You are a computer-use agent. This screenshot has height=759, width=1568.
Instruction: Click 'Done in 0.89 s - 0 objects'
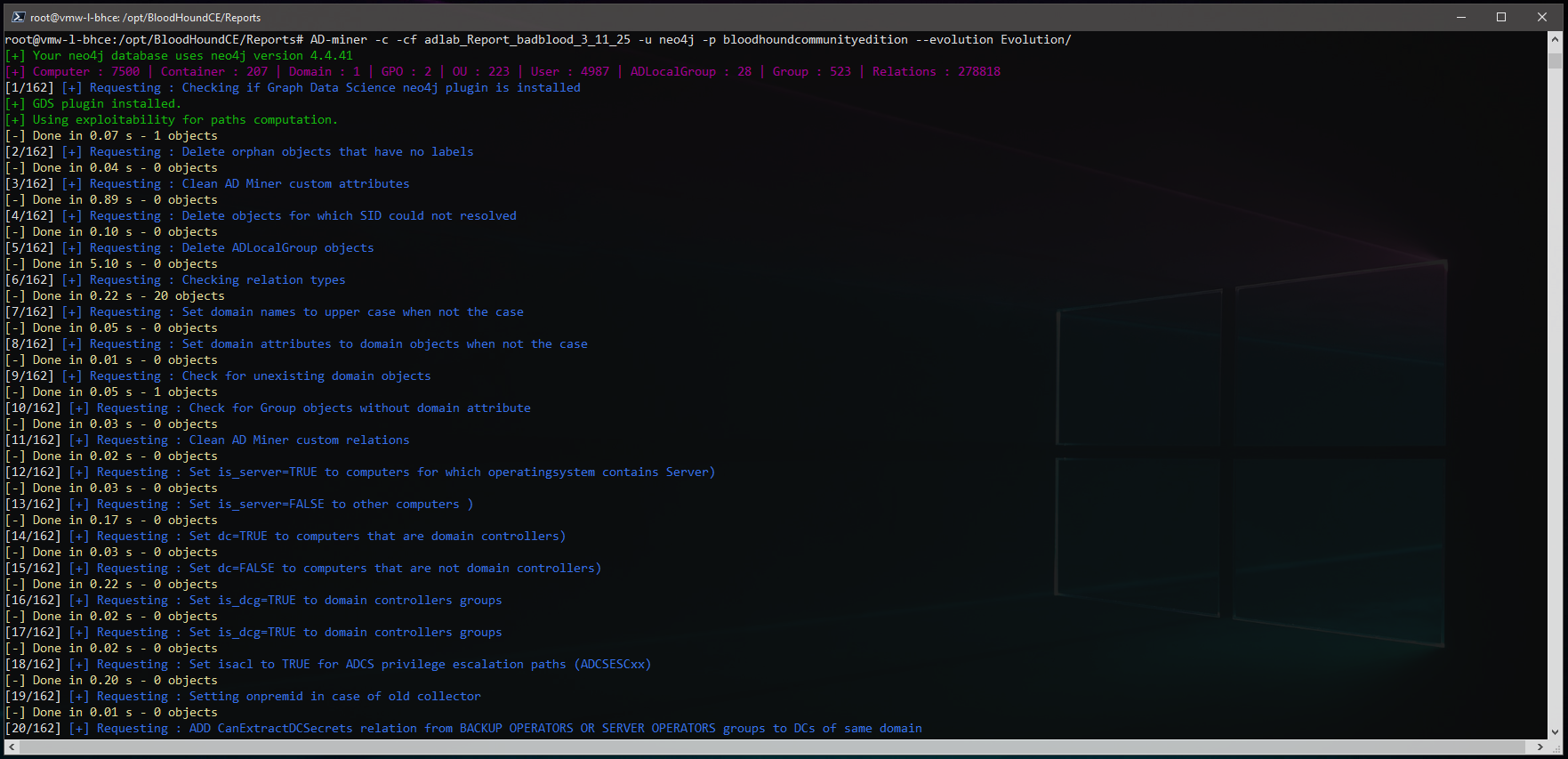tap(125, 199)
